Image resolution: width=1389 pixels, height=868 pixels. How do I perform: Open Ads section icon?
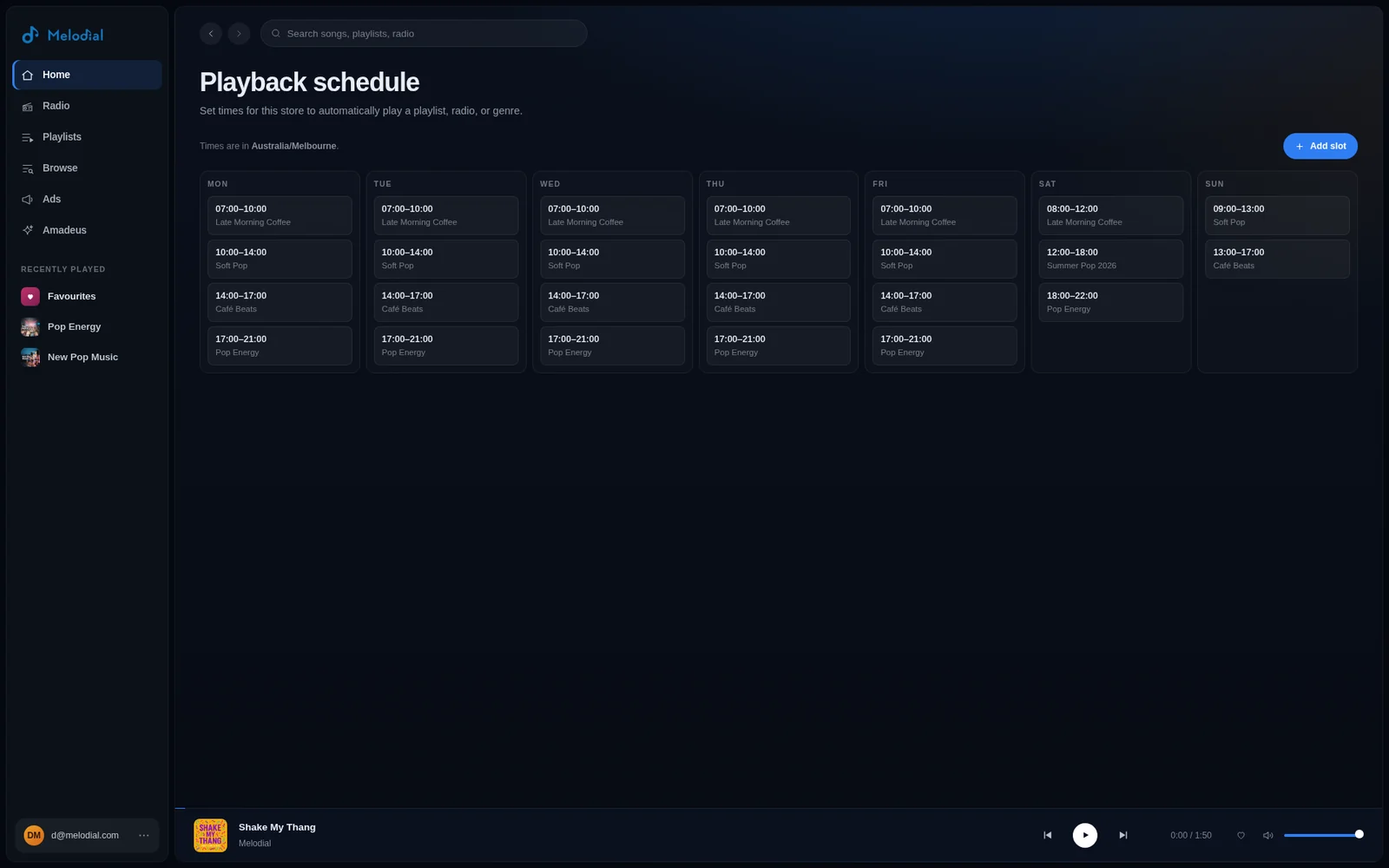[28, 200]
